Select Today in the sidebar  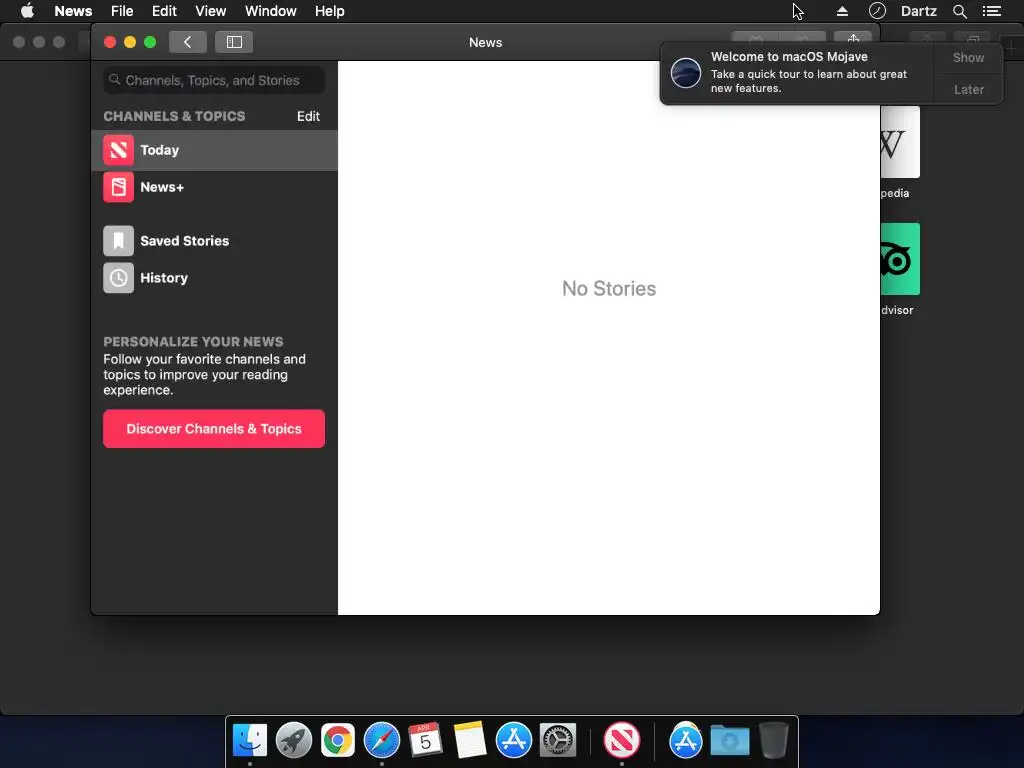click(214, 150)
